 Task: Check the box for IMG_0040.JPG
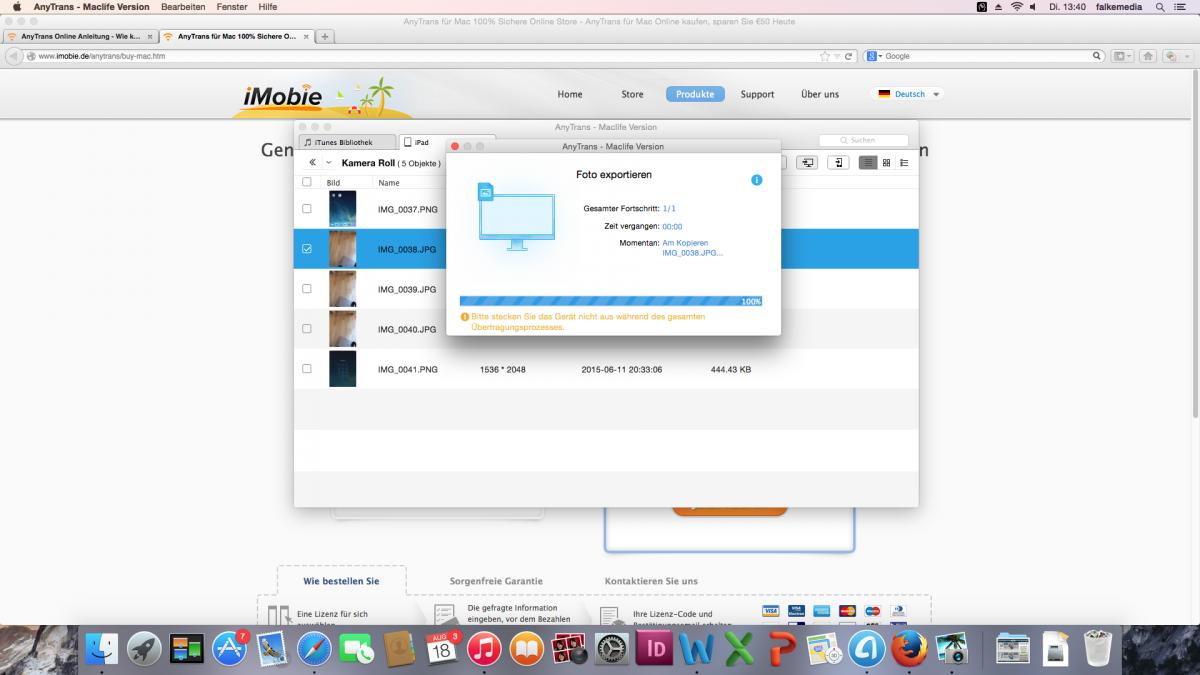pyautogui.click(x=307, y=329)
